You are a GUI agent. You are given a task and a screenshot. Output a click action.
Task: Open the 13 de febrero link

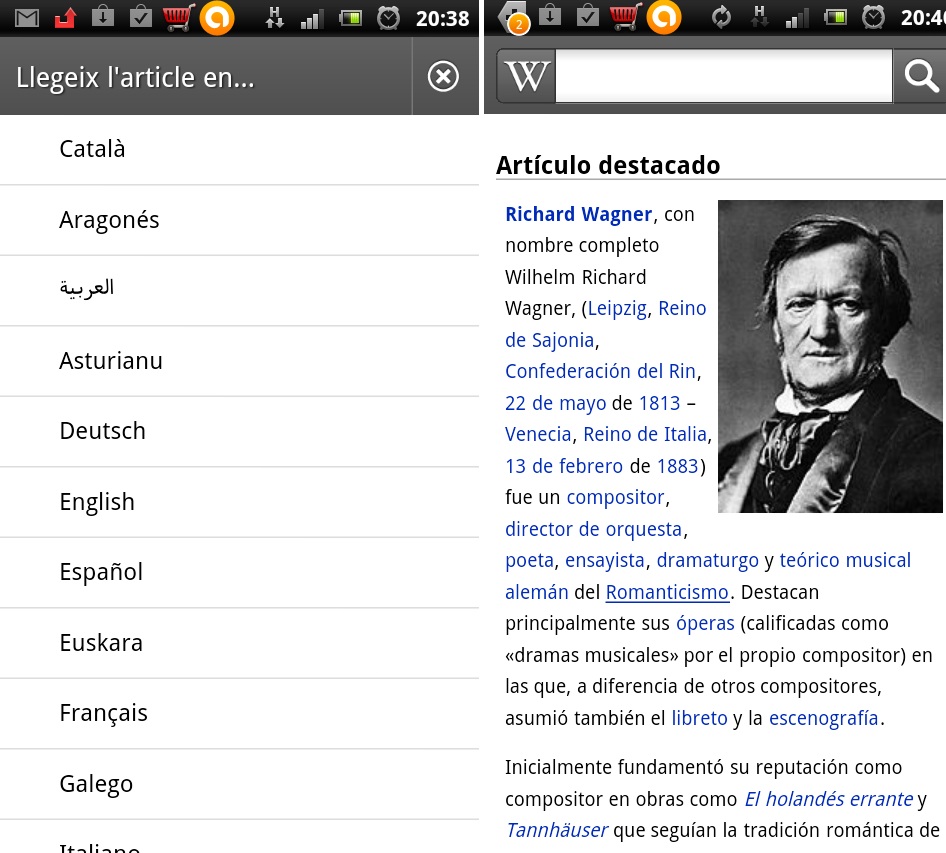pos(563,466)
